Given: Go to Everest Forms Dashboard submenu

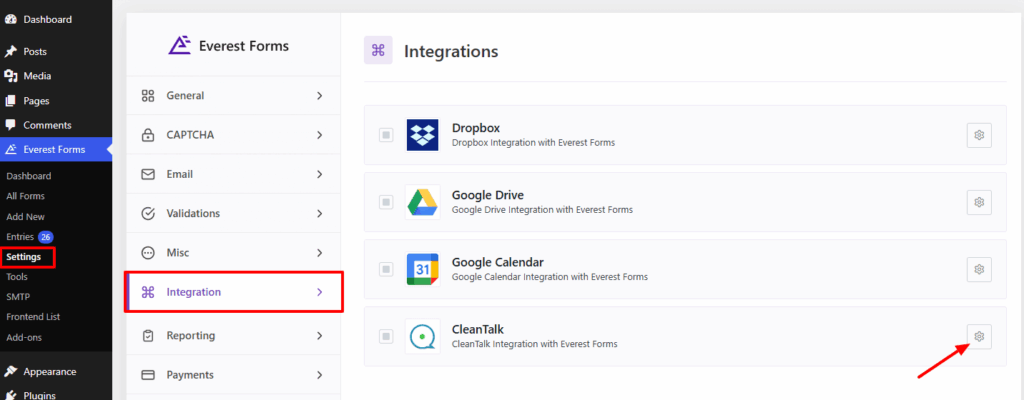Looking at the screenshot, I should pos(29,176).
